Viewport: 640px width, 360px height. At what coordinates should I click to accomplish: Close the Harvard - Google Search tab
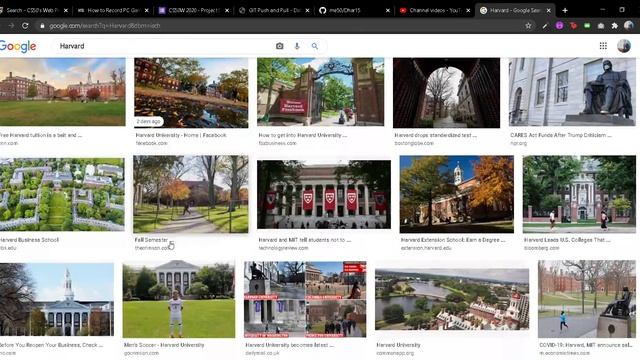pos(549,10)
